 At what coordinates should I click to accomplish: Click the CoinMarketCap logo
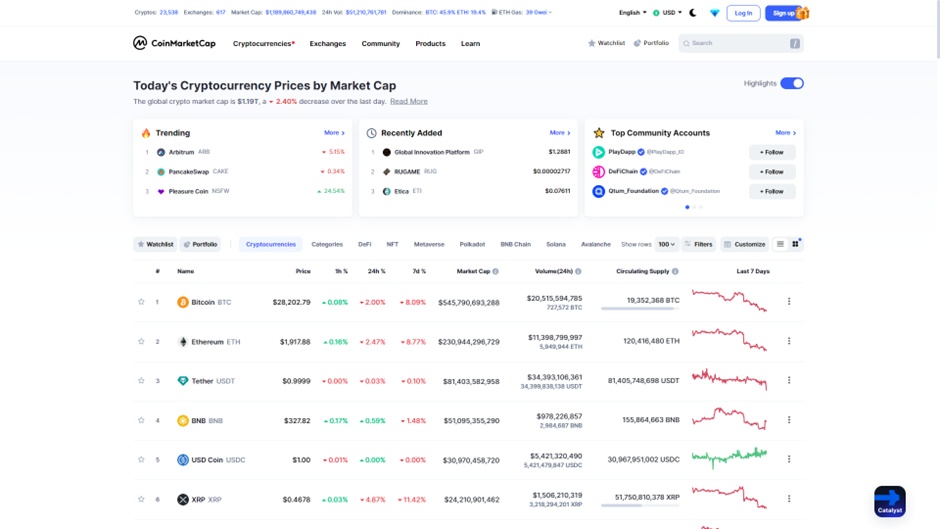(174, 43)
